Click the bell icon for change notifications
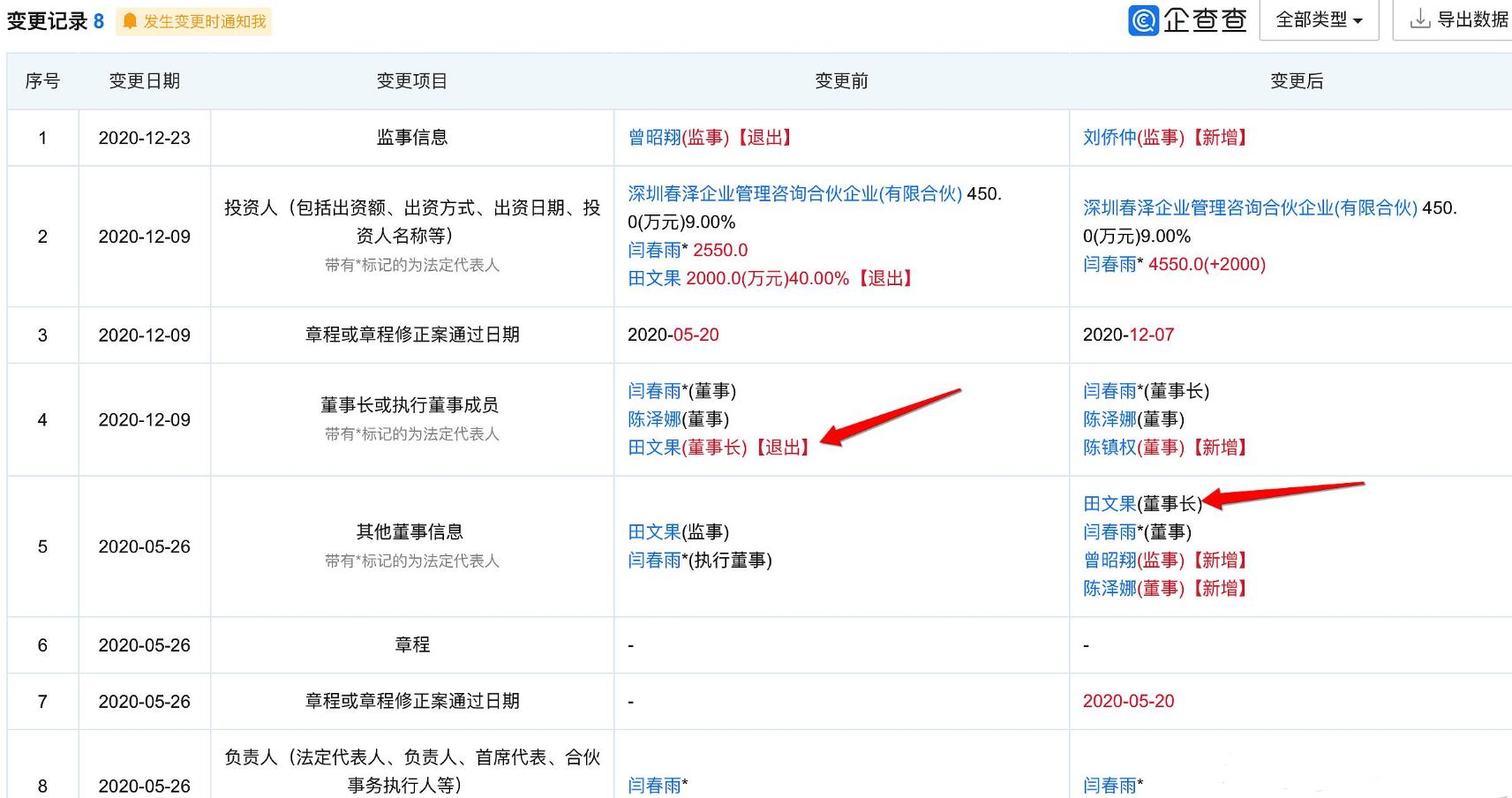Viewport: 1512px width, 798px height. [x=131, y=20]
